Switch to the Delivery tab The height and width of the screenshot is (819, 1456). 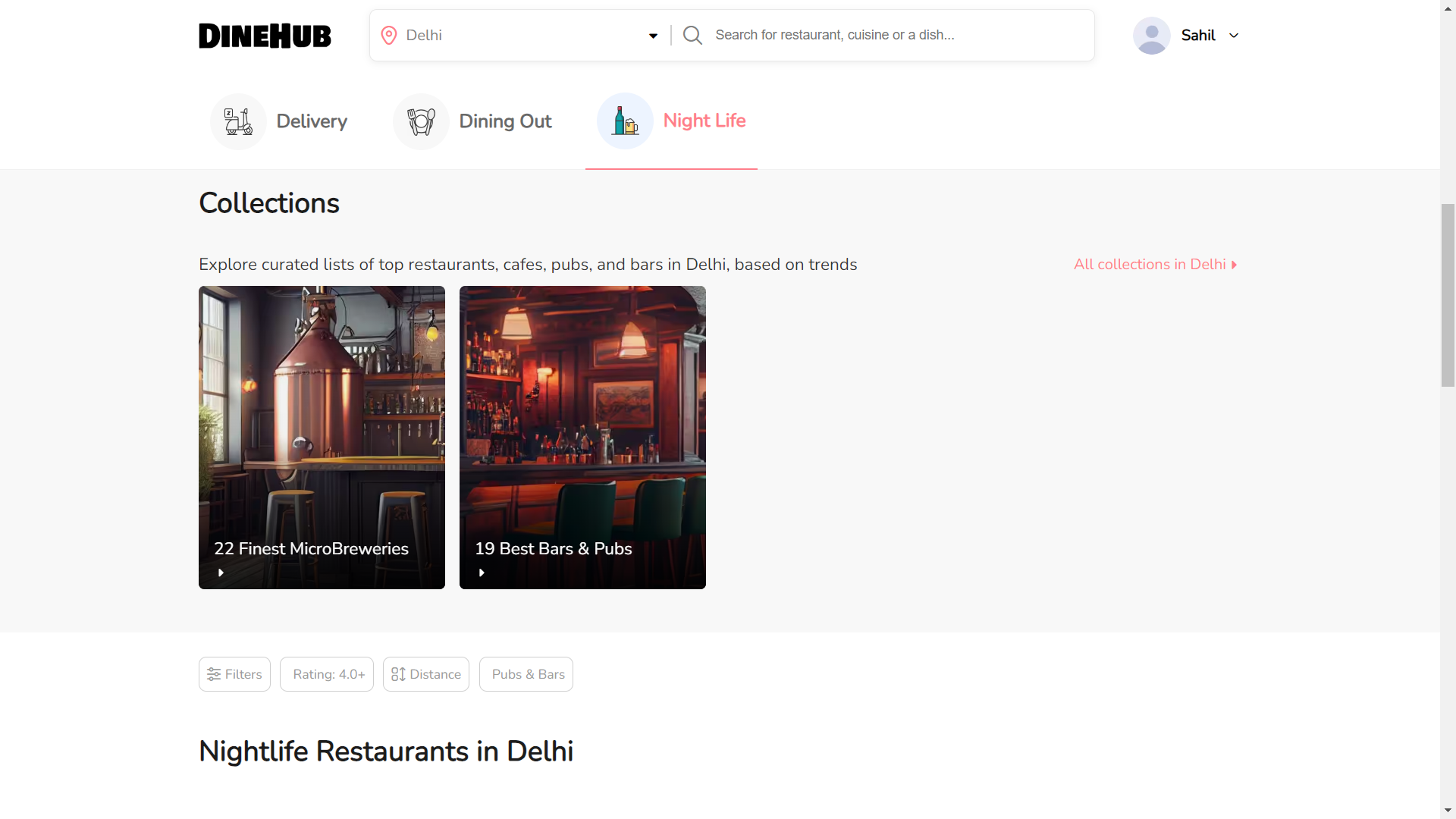(x=279, y=121)
